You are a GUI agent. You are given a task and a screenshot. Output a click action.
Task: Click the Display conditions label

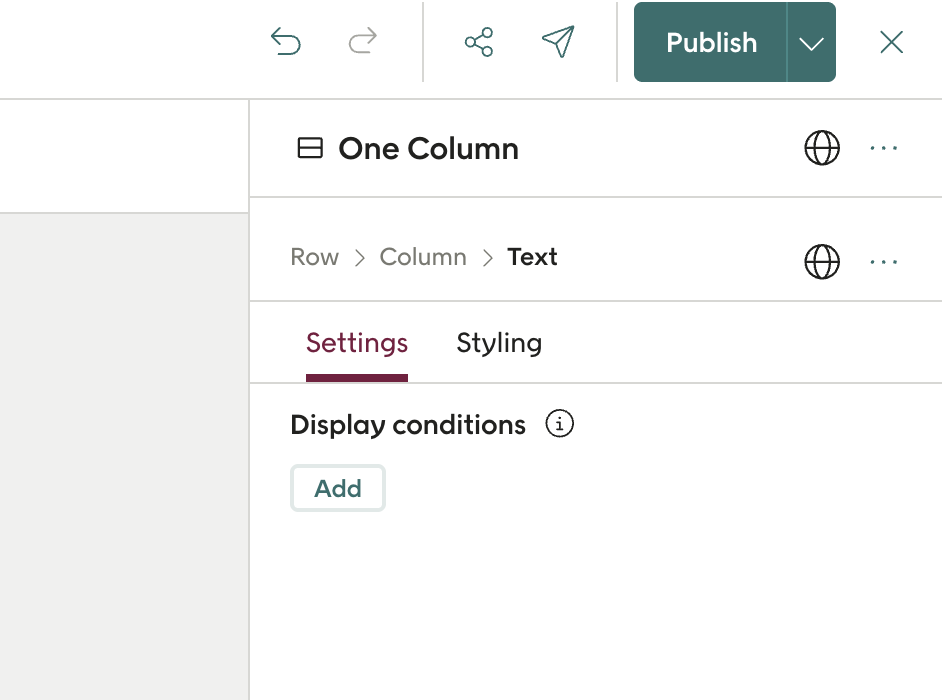pos(408,425)
